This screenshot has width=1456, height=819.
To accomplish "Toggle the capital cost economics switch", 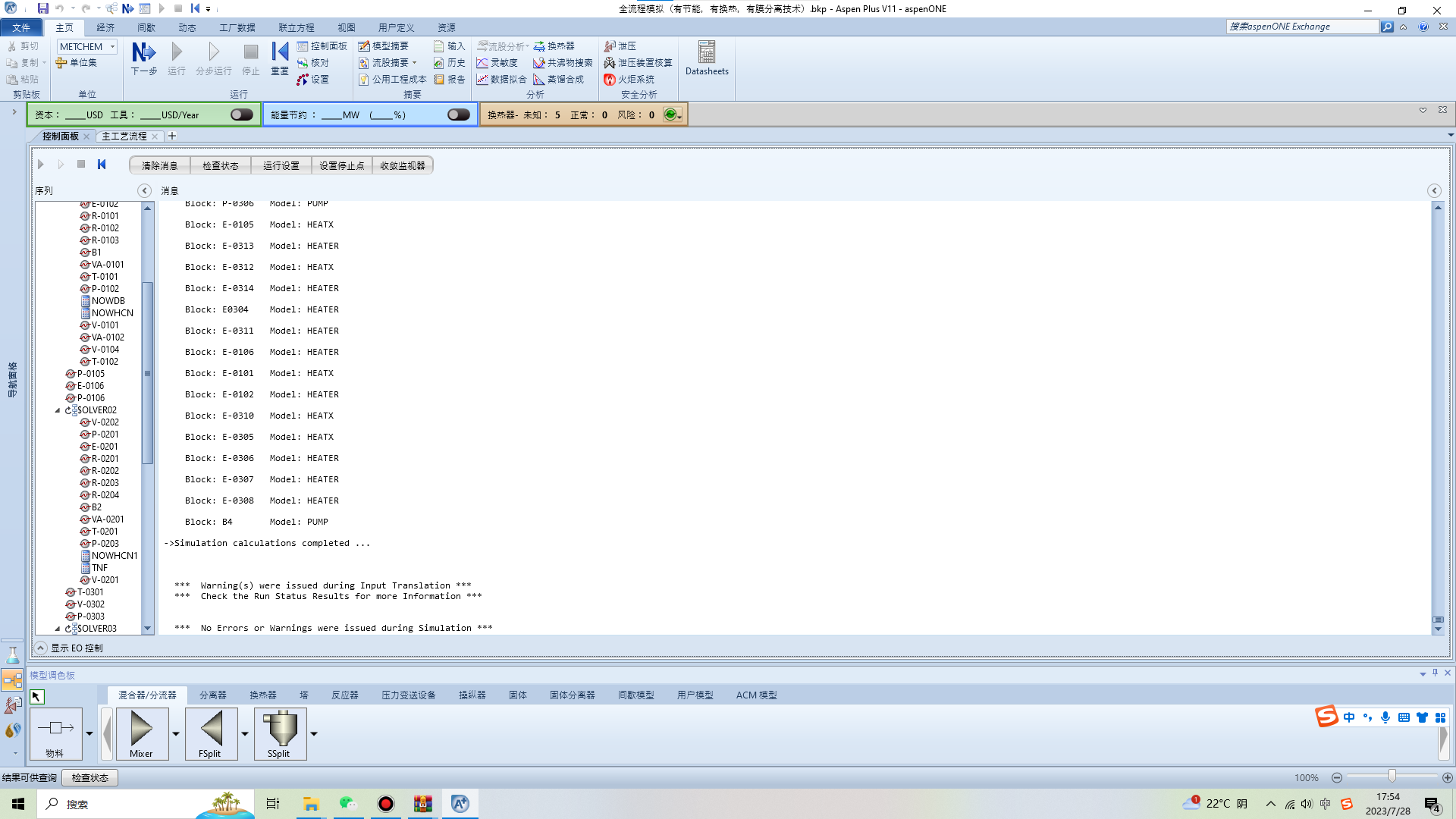I will (242, 115).
